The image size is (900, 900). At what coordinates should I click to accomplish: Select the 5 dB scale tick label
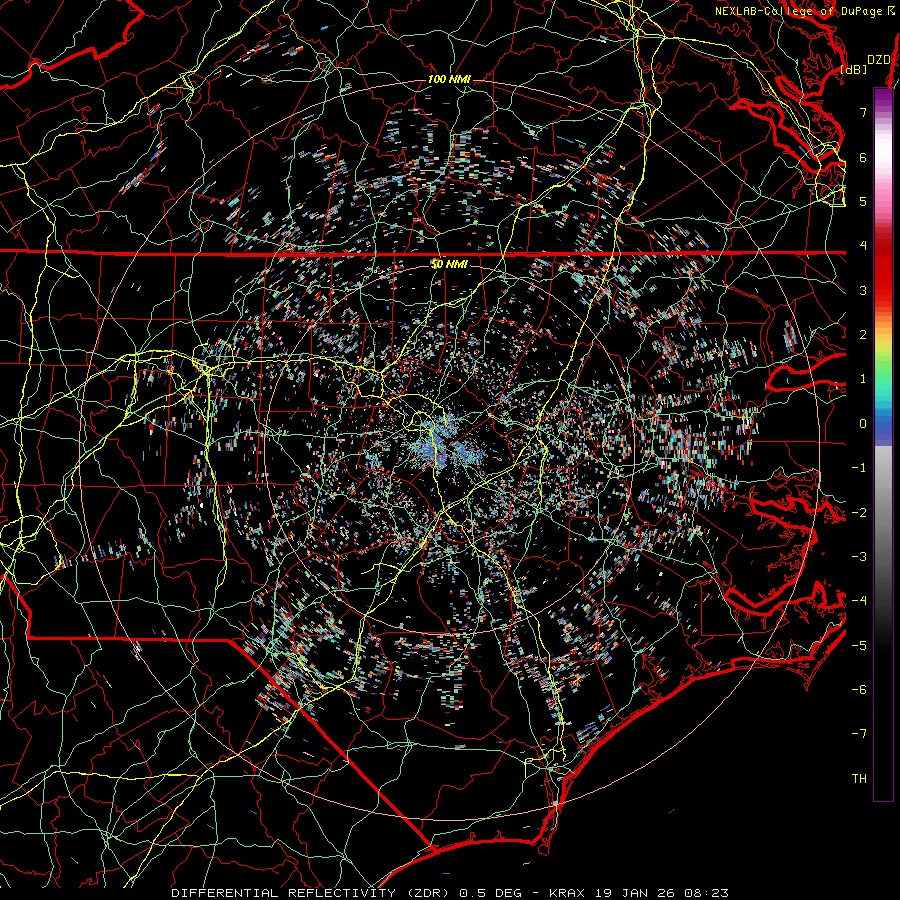(x=863, y=201)
